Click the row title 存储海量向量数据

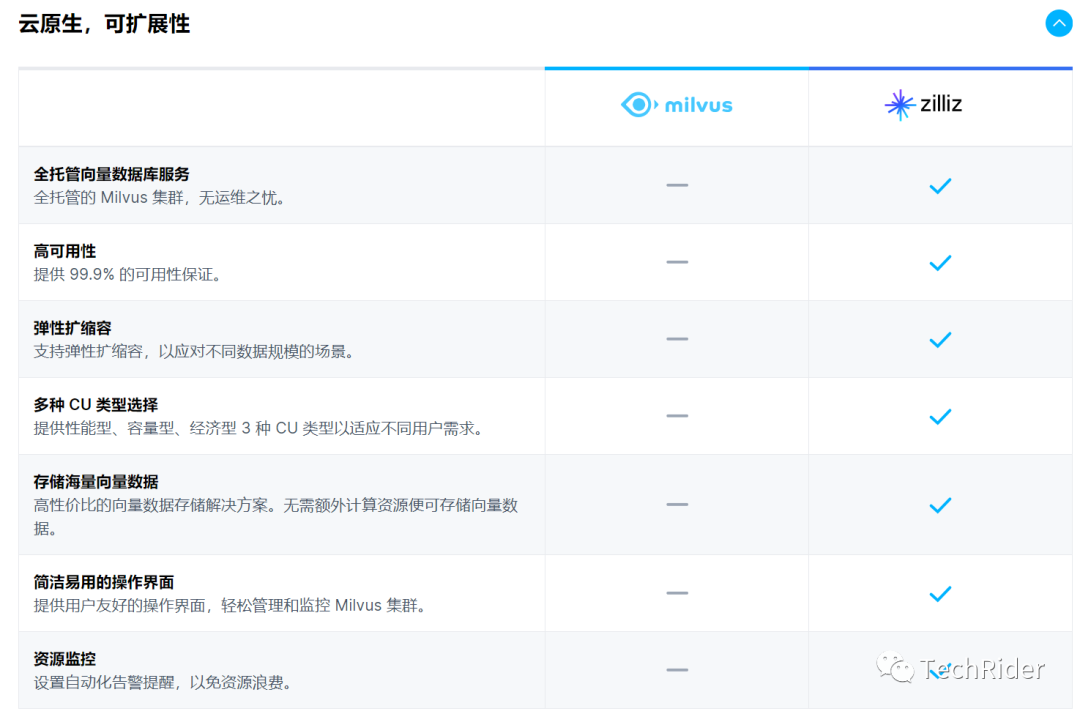pyautogui.click(x=96, y=482)
